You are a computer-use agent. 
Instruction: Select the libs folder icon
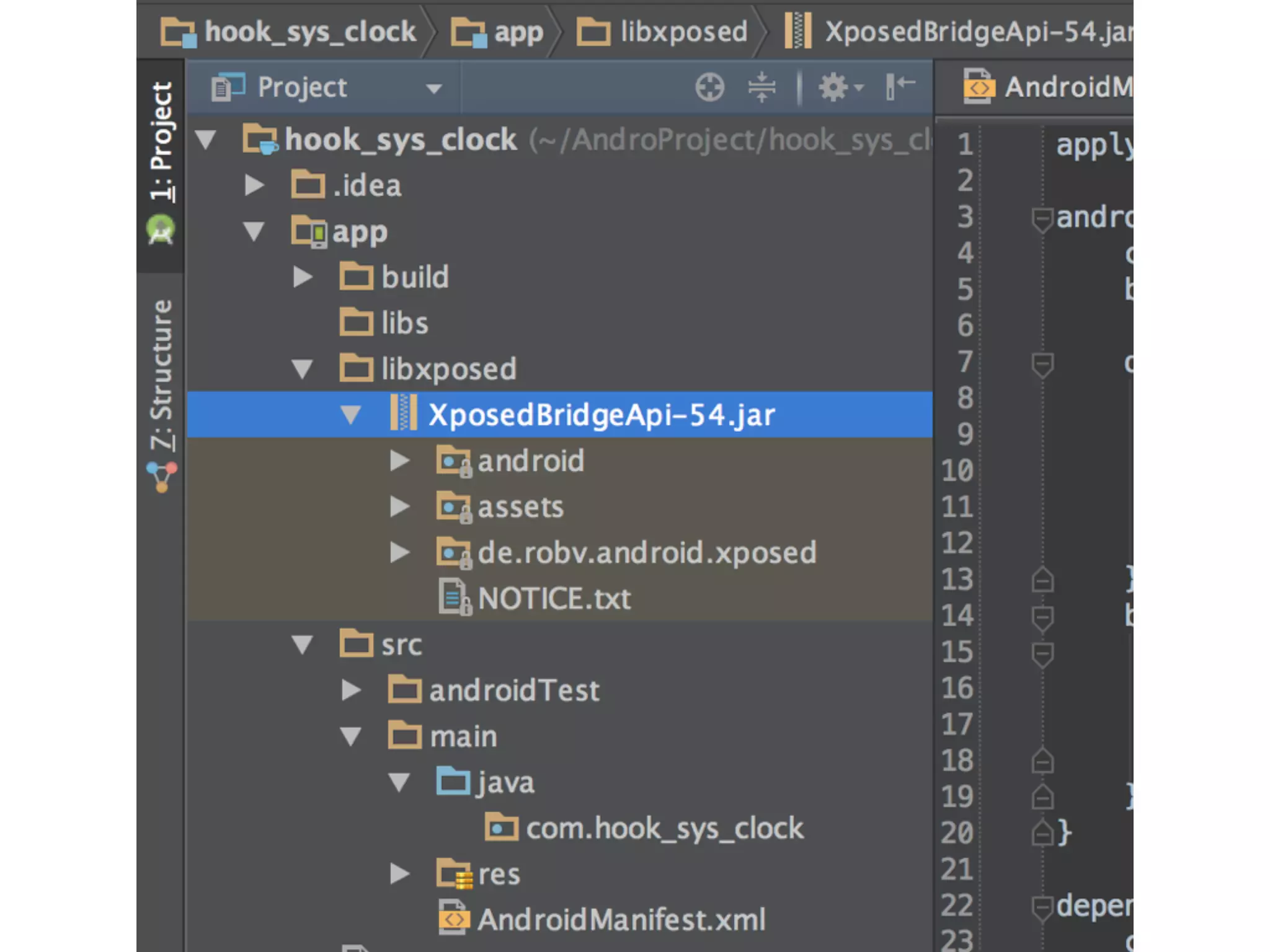[x=357, y=322]
